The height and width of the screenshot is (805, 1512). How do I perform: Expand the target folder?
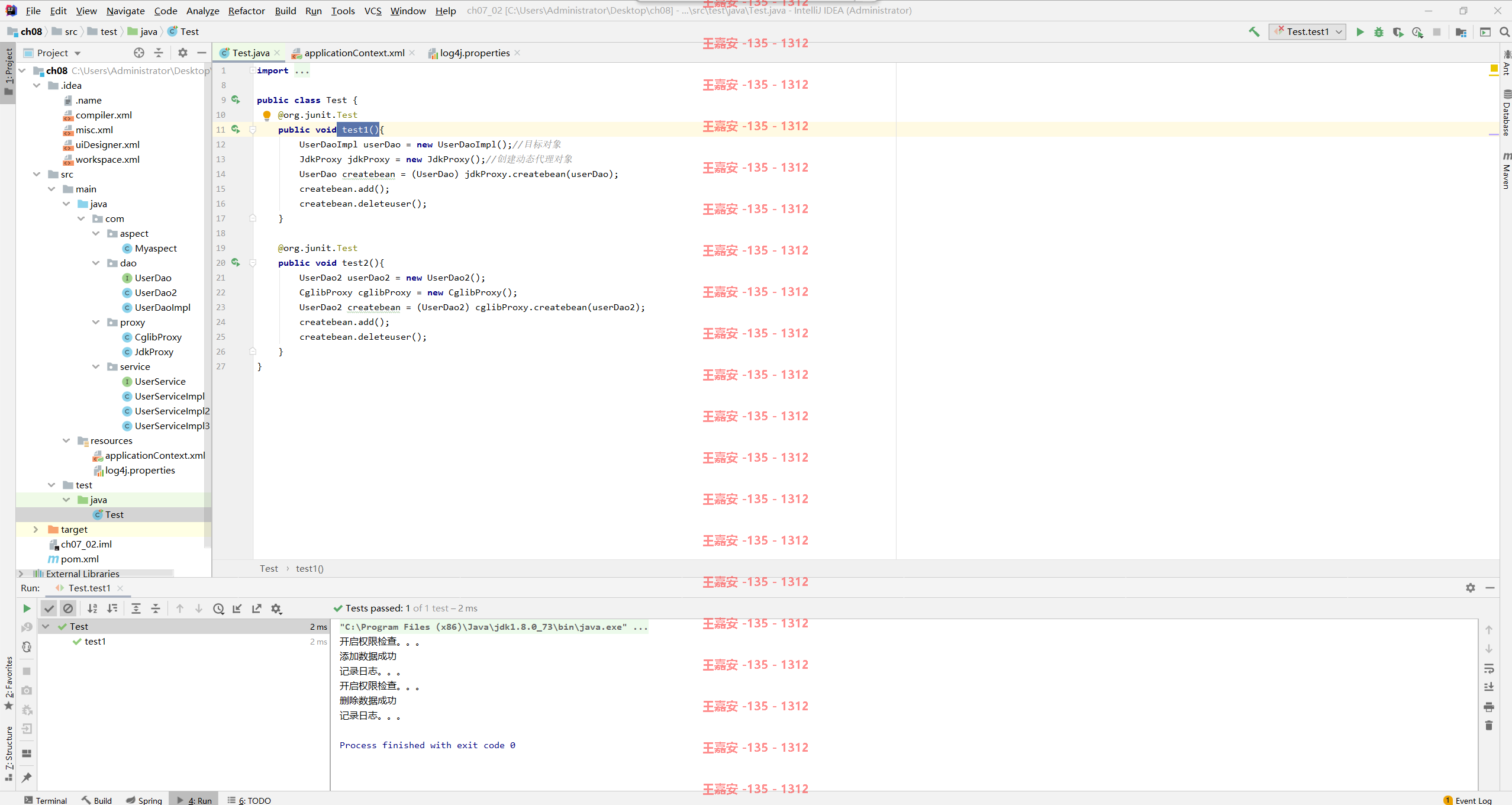pyautogui.click(x=36, y=529)
